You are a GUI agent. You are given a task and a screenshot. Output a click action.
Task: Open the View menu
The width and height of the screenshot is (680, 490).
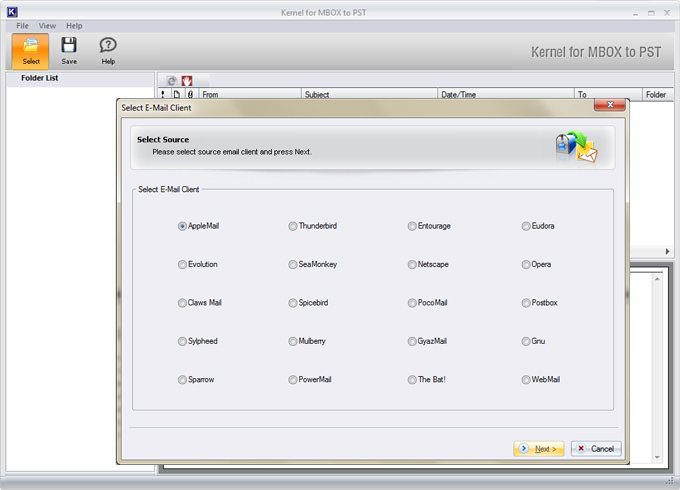click(47, 26)
